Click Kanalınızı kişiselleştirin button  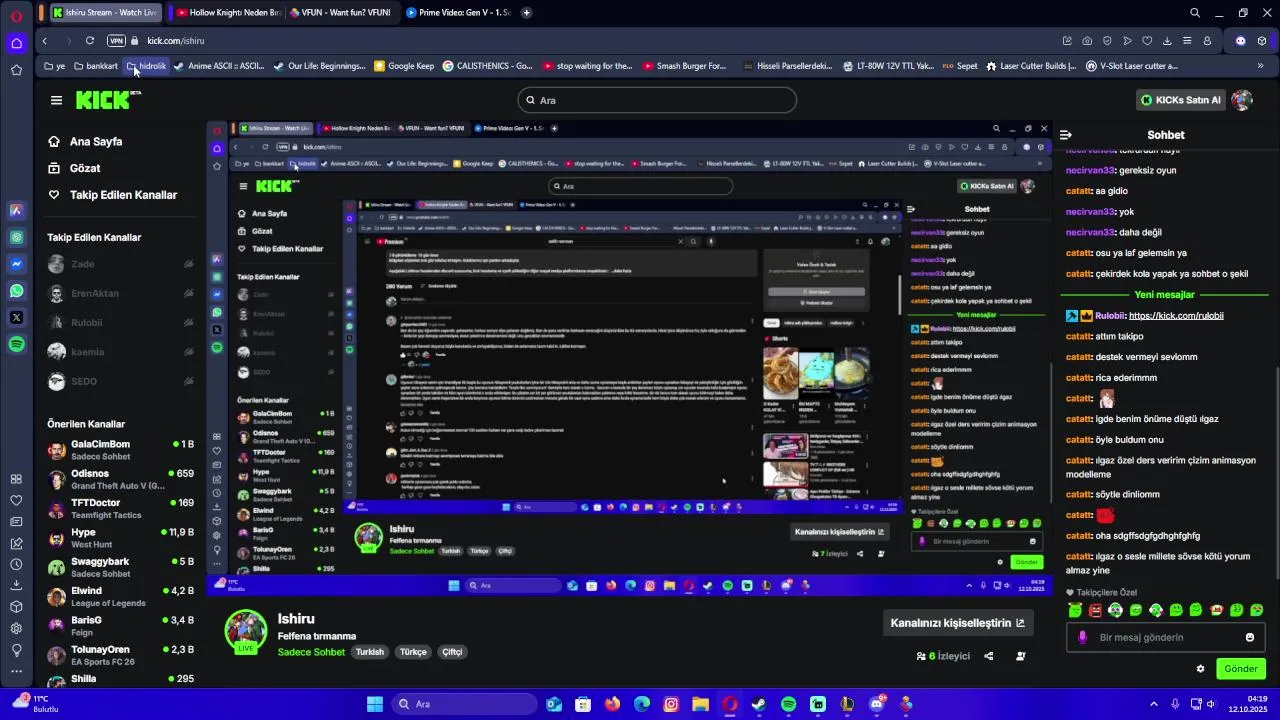click(957, 623)
